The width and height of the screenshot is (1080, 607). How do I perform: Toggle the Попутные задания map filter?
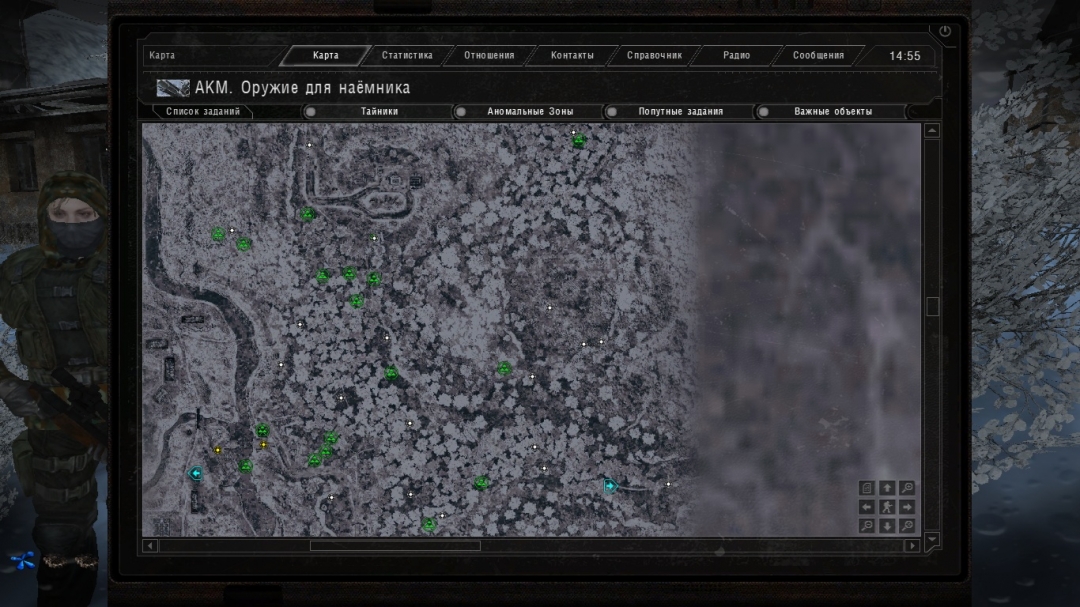click(681, 112)
